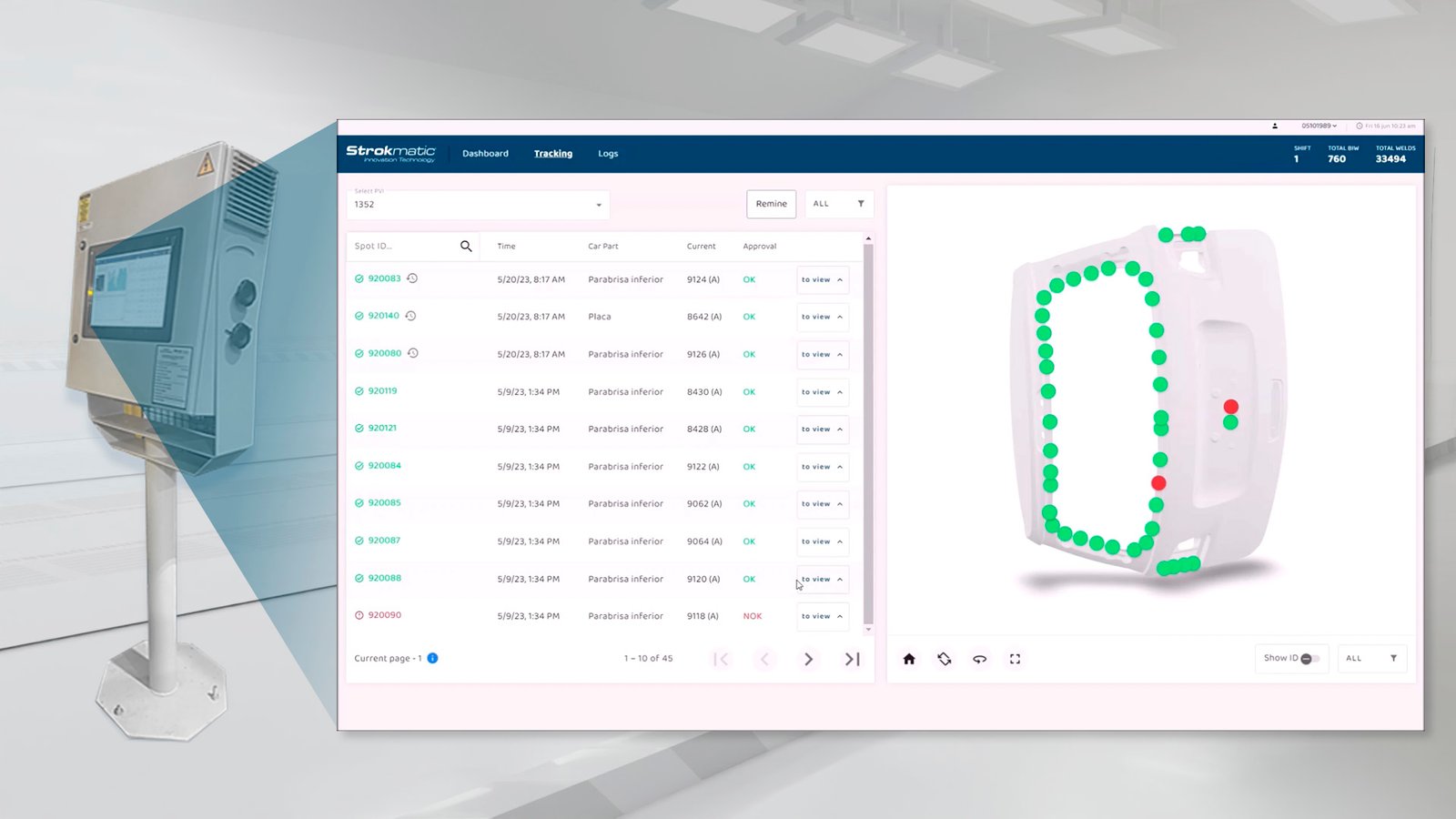Screen dimensions: 1456x819
Task: Click the fullscreen icon below the model
Action: (x=1015, y=659)
